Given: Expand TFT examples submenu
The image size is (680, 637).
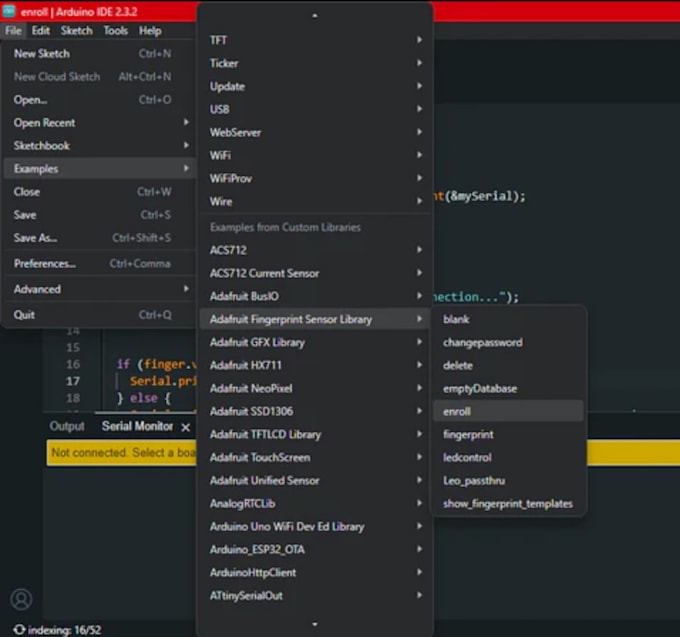Looking at the screenshot, I should click(x=315, y=40).
